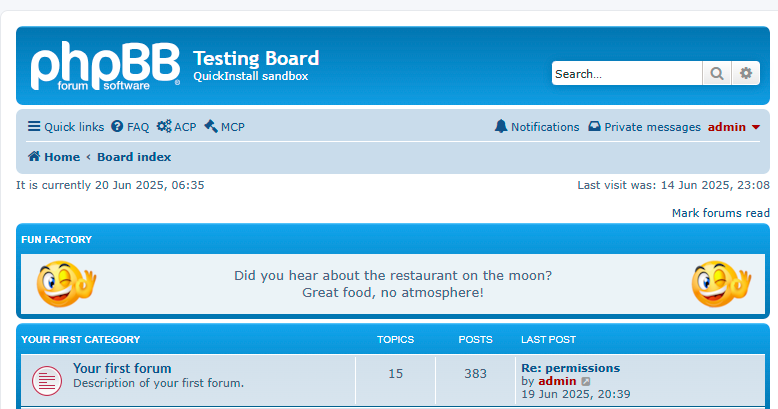Click the Home house icon

[x=34, y=157]
